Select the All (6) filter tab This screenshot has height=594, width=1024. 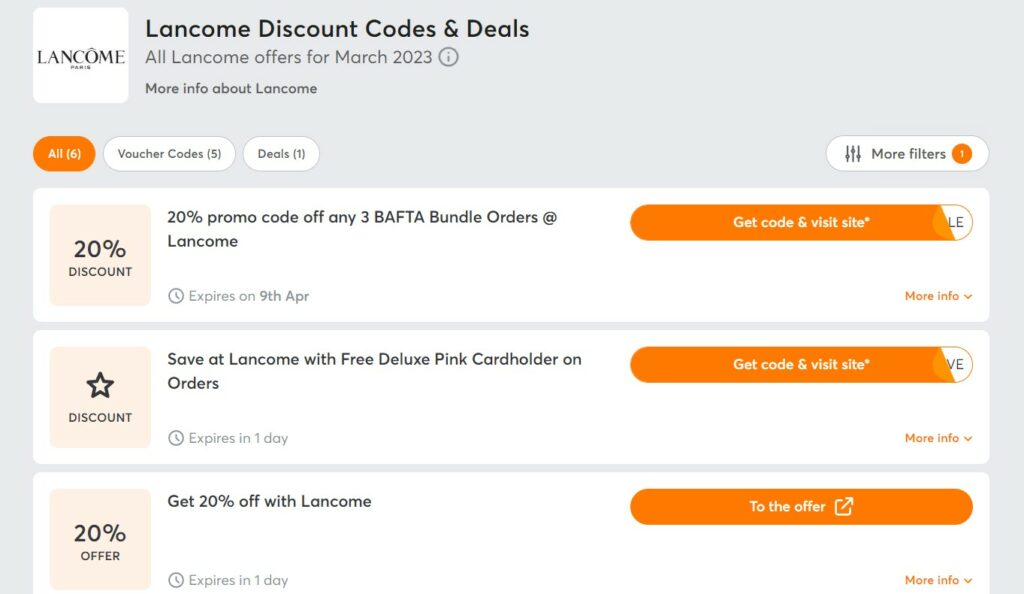64,153
